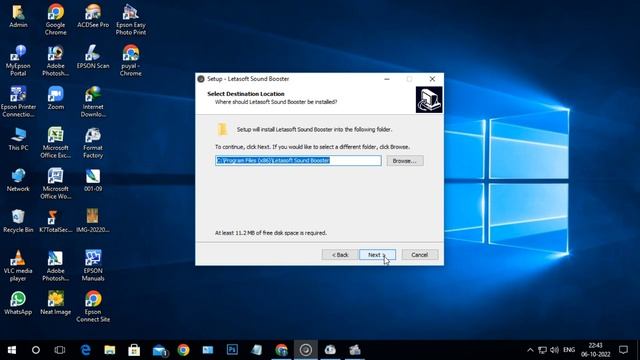Open the volume control tray icon

(x=554, y=350)
